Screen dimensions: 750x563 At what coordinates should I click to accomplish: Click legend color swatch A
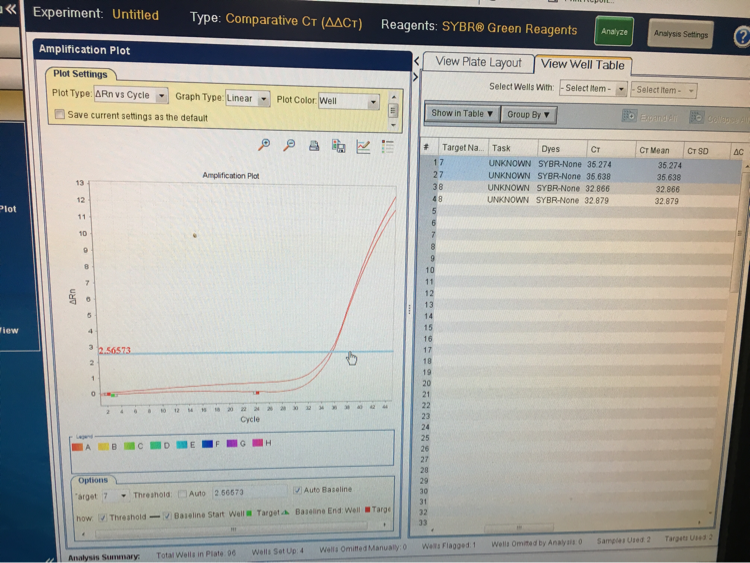click(77, 447)
